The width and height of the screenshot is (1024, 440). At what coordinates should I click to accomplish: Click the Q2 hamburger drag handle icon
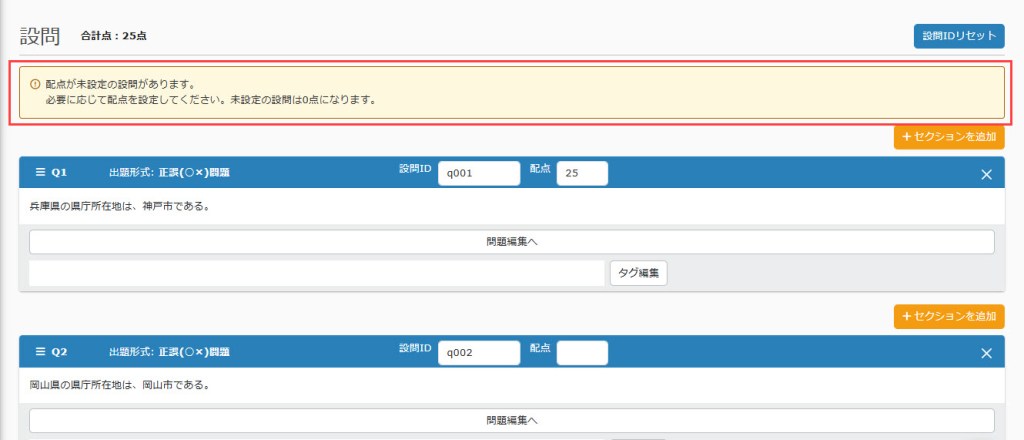40,352
